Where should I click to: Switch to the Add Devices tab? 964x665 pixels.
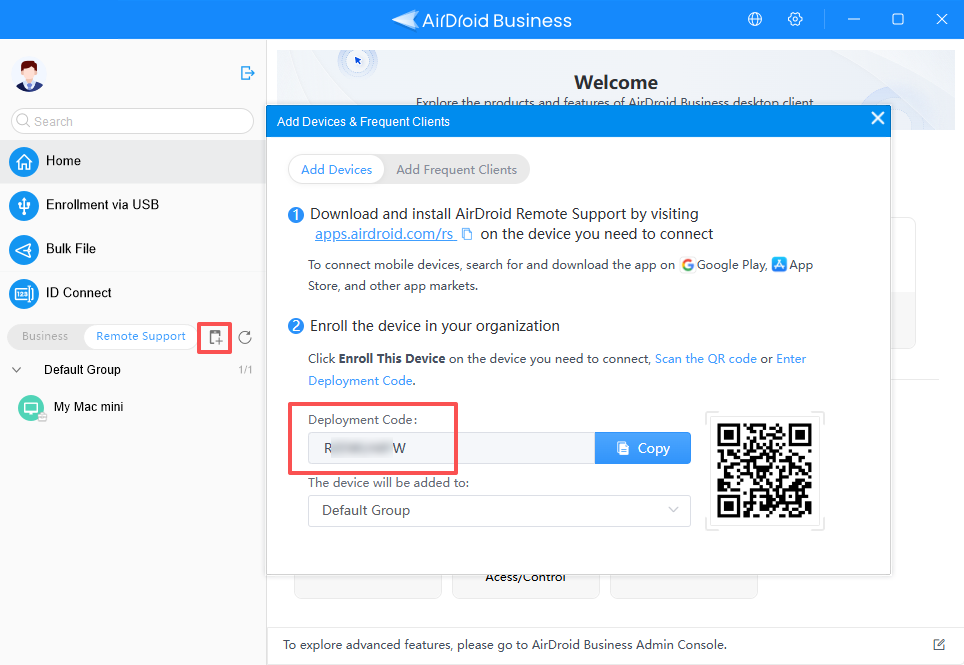point(336,170)
